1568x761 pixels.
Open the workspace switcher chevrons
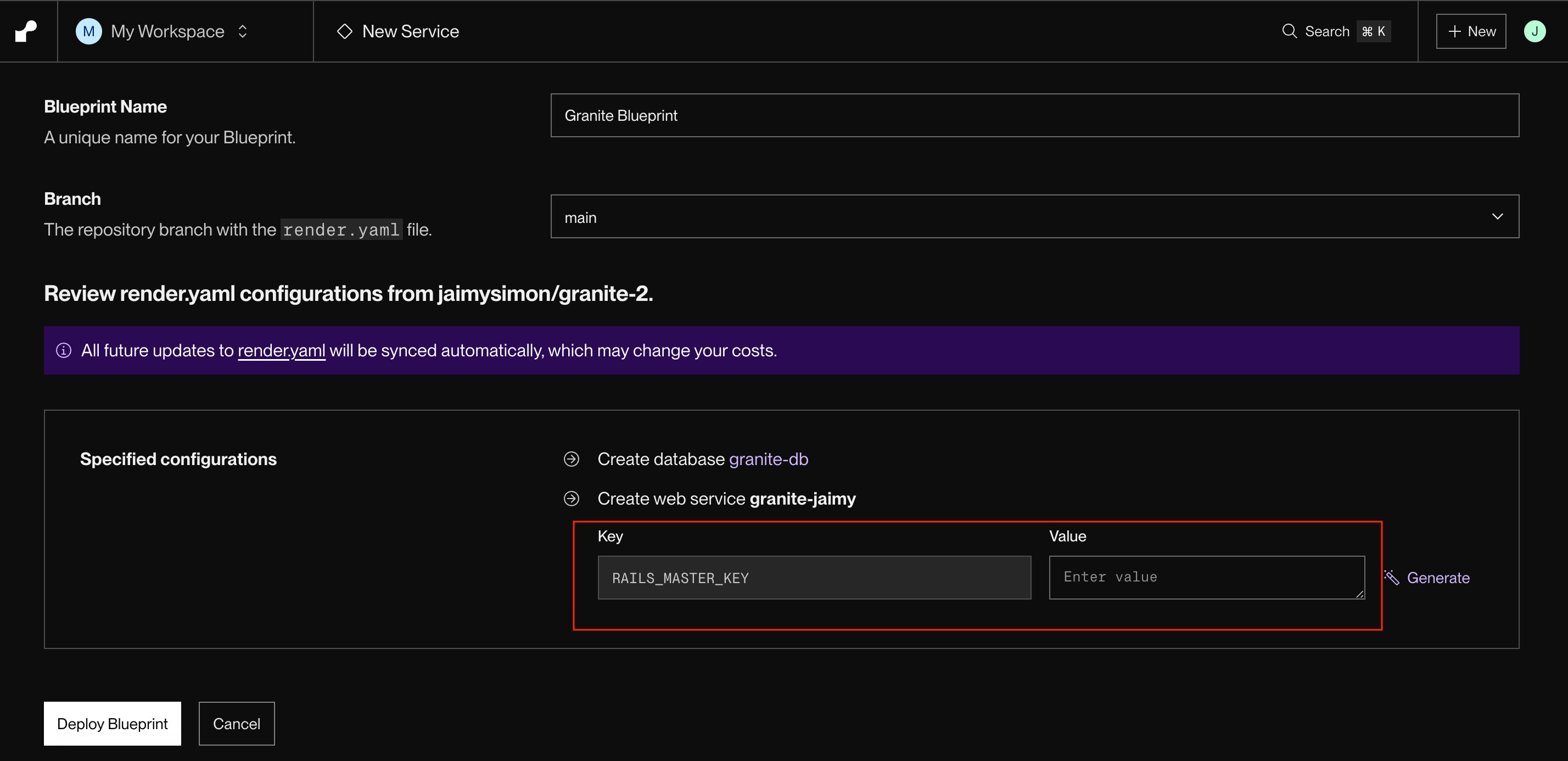pyautogui.click(x=243, y=31)
